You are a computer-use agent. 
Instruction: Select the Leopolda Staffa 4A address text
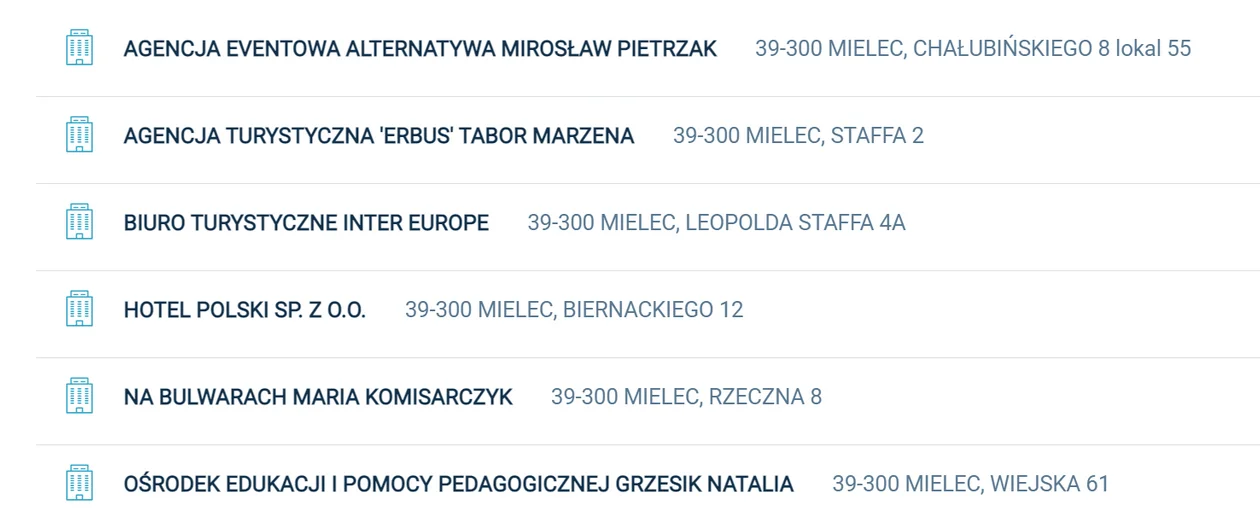click(716, 222)
